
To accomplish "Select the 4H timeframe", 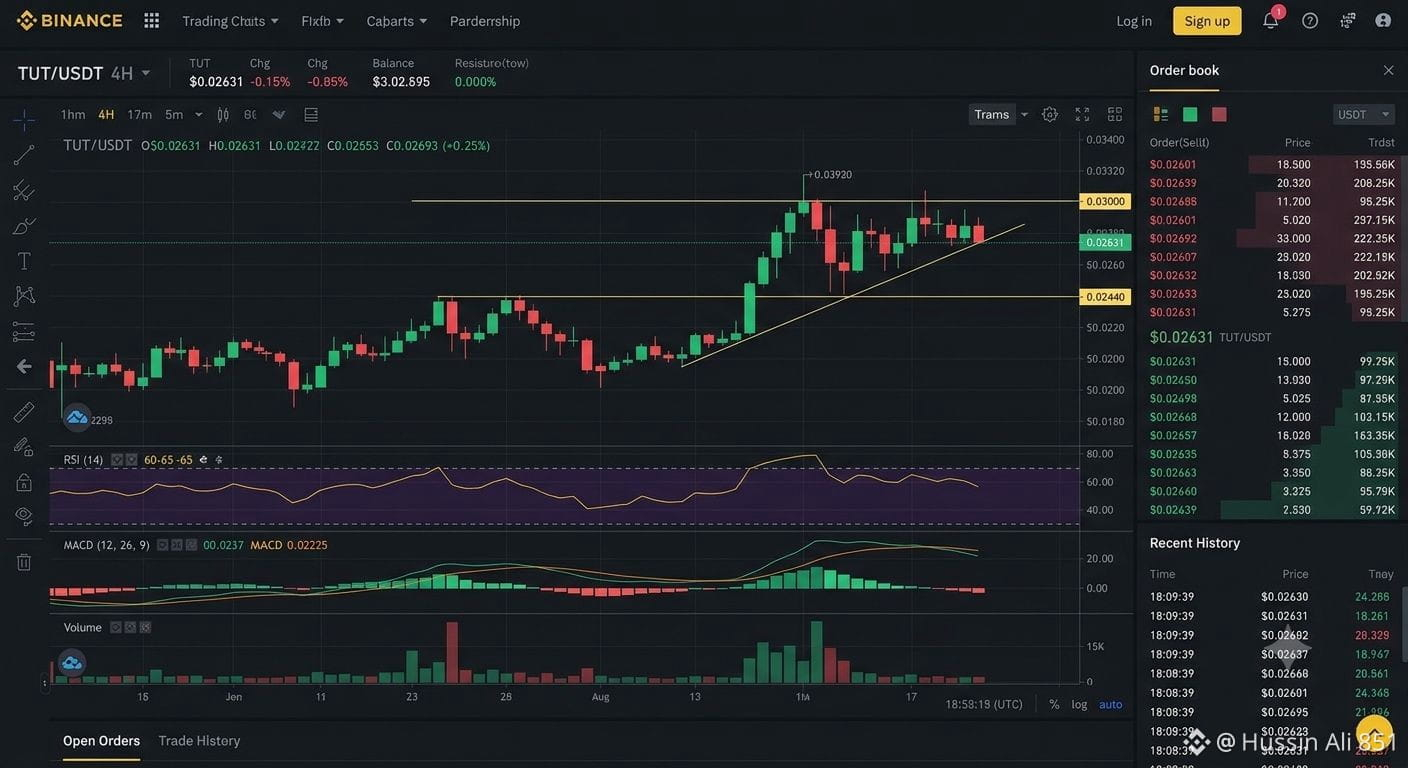I will (x=106, y=114).
